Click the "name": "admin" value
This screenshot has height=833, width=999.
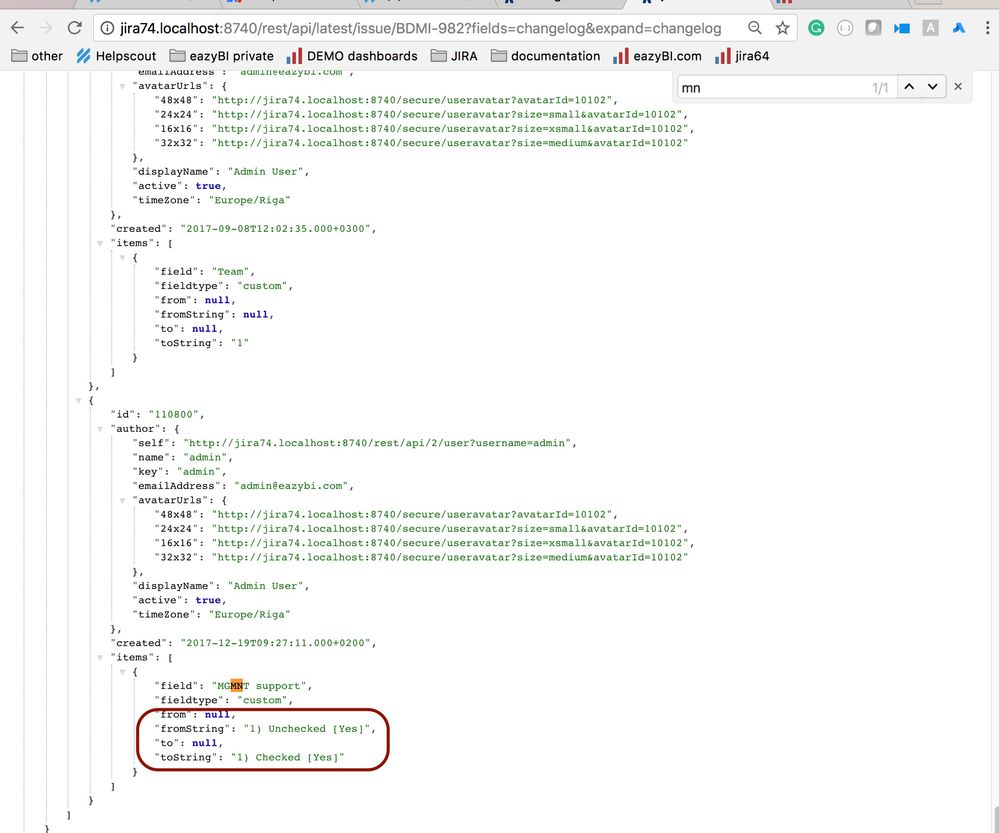coord(206,458)
